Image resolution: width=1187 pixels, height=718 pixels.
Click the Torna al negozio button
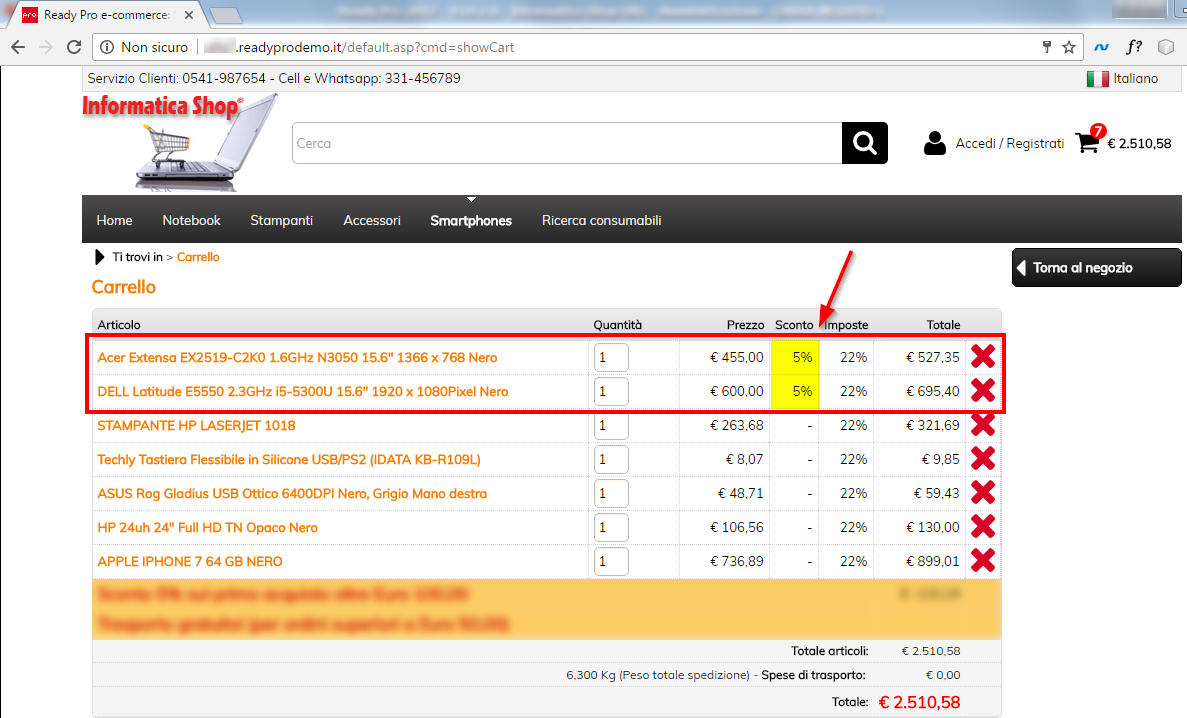1096,267
